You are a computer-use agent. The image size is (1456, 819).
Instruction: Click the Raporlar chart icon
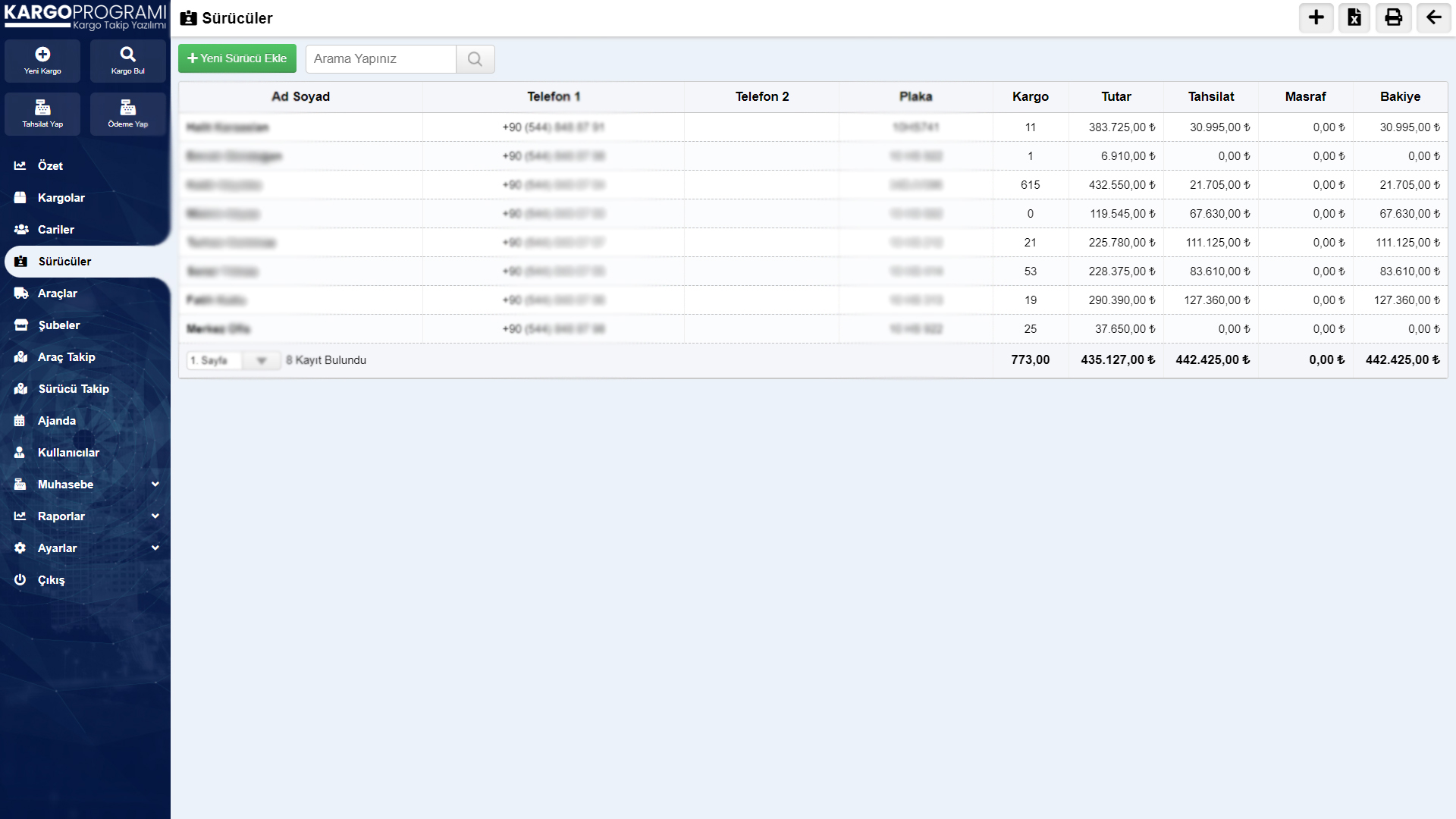pos(20,516)
